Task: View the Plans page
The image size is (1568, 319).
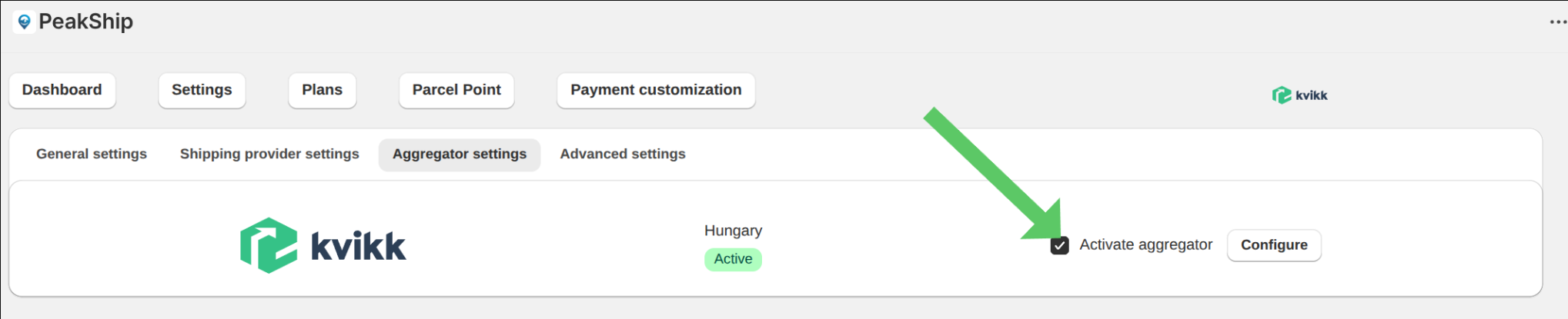Action: coord(322,90)
